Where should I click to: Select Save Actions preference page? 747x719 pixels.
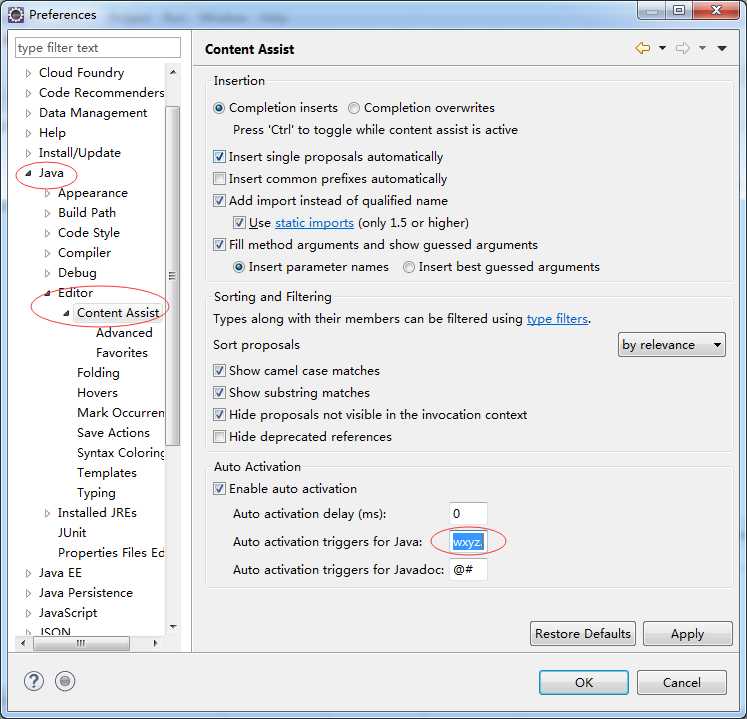pyautogui.click(x=113, y=433)
